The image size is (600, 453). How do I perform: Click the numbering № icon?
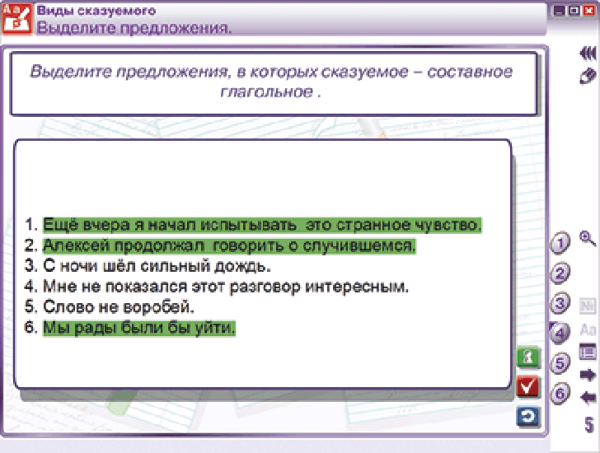[x=588, y=306]
